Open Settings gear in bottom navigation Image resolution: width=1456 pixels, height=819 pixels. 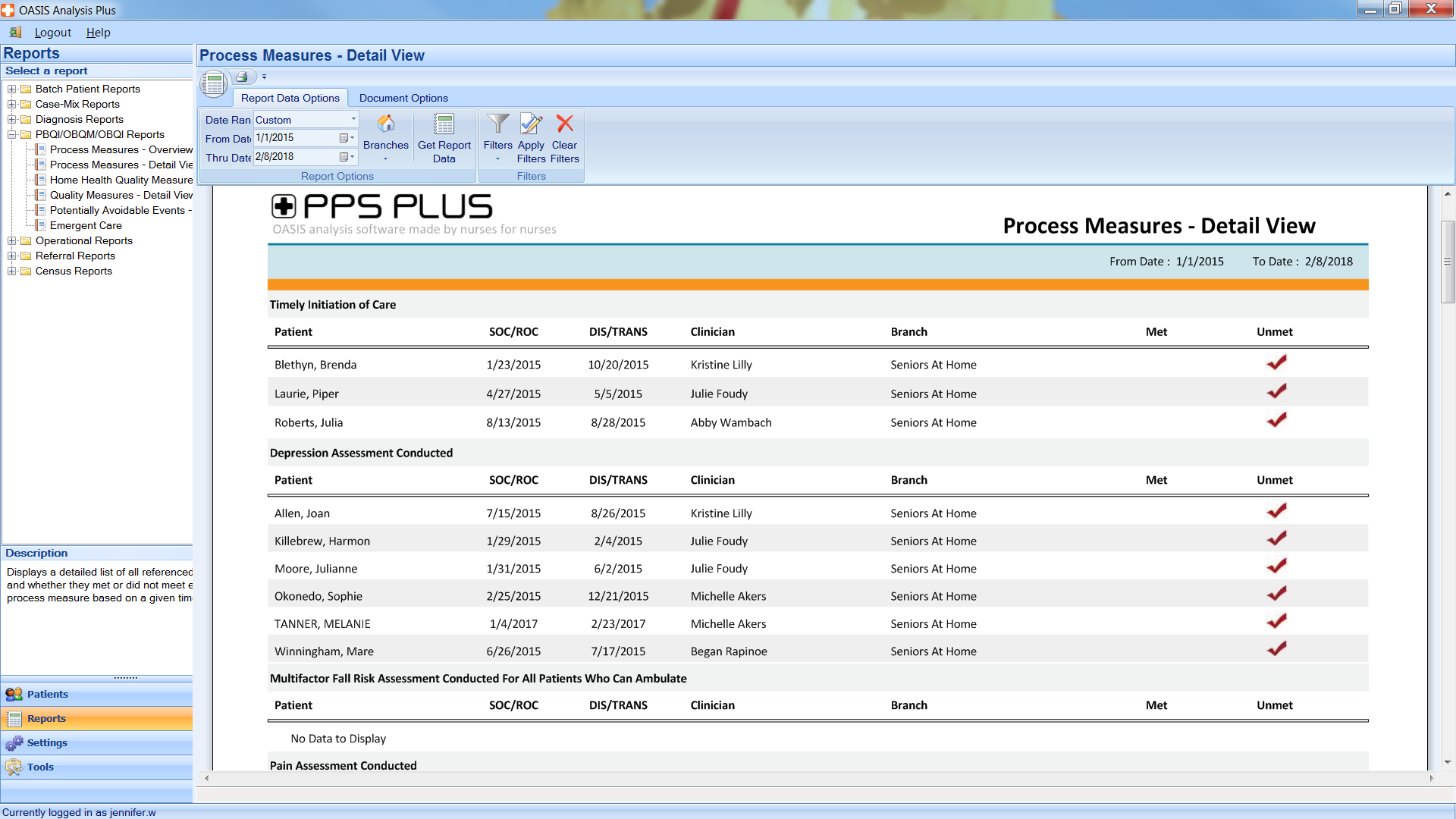tap(47, 743)
